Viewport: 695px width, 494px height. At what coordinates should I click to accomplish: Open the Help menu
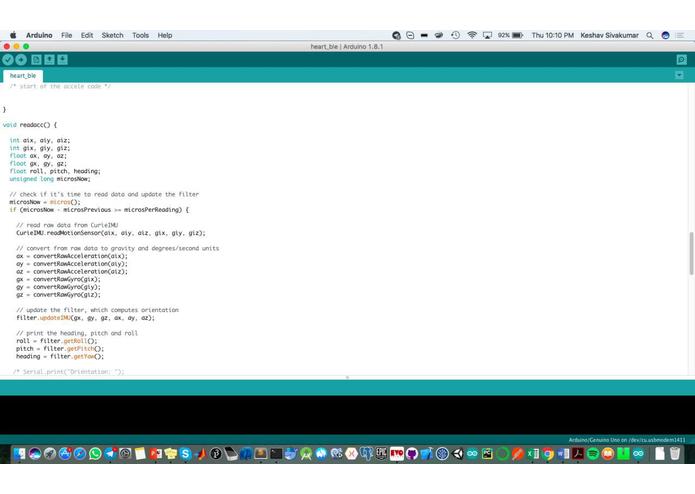[165, 35]
